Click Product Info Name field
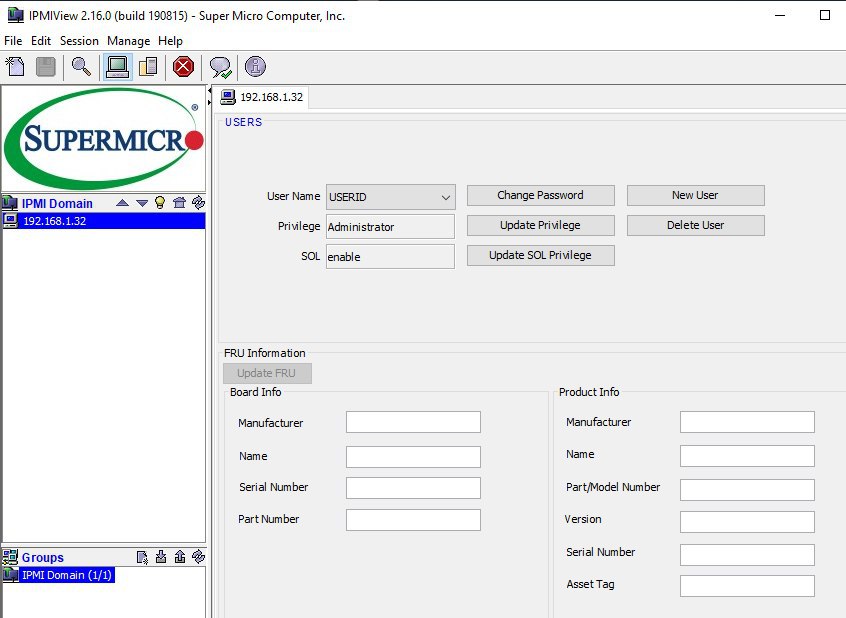This screenshot has height=618, width=846. [747, 456]
